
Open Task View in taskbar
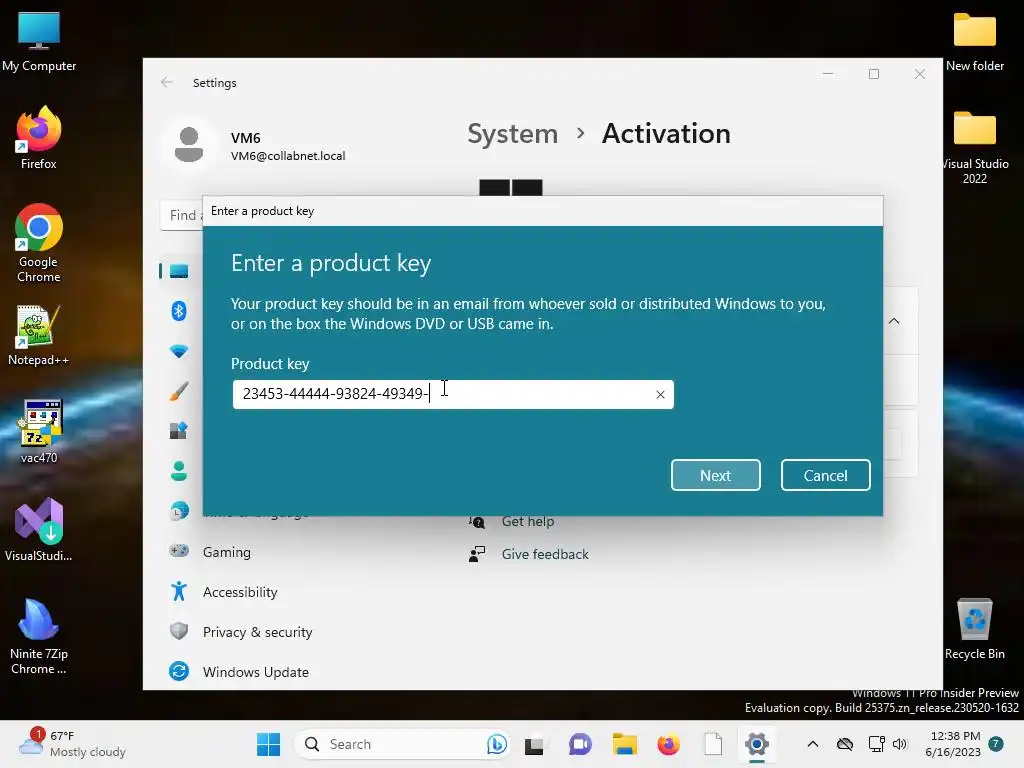coord(534,744)
